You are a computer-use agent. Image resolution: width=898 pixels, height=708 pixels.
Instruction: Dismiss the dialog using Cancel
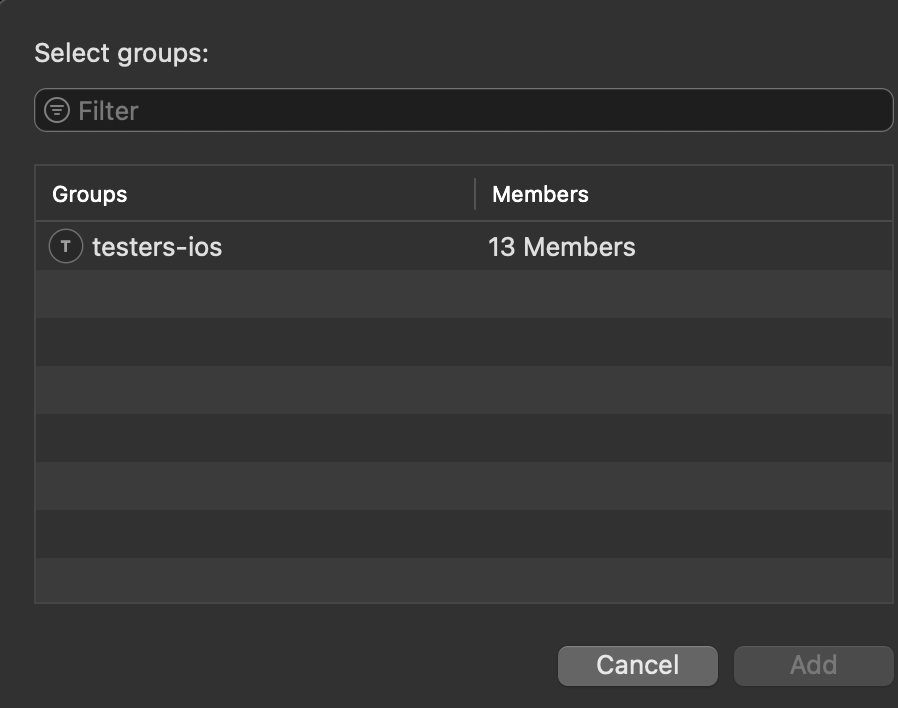click(x=637, y=665)
